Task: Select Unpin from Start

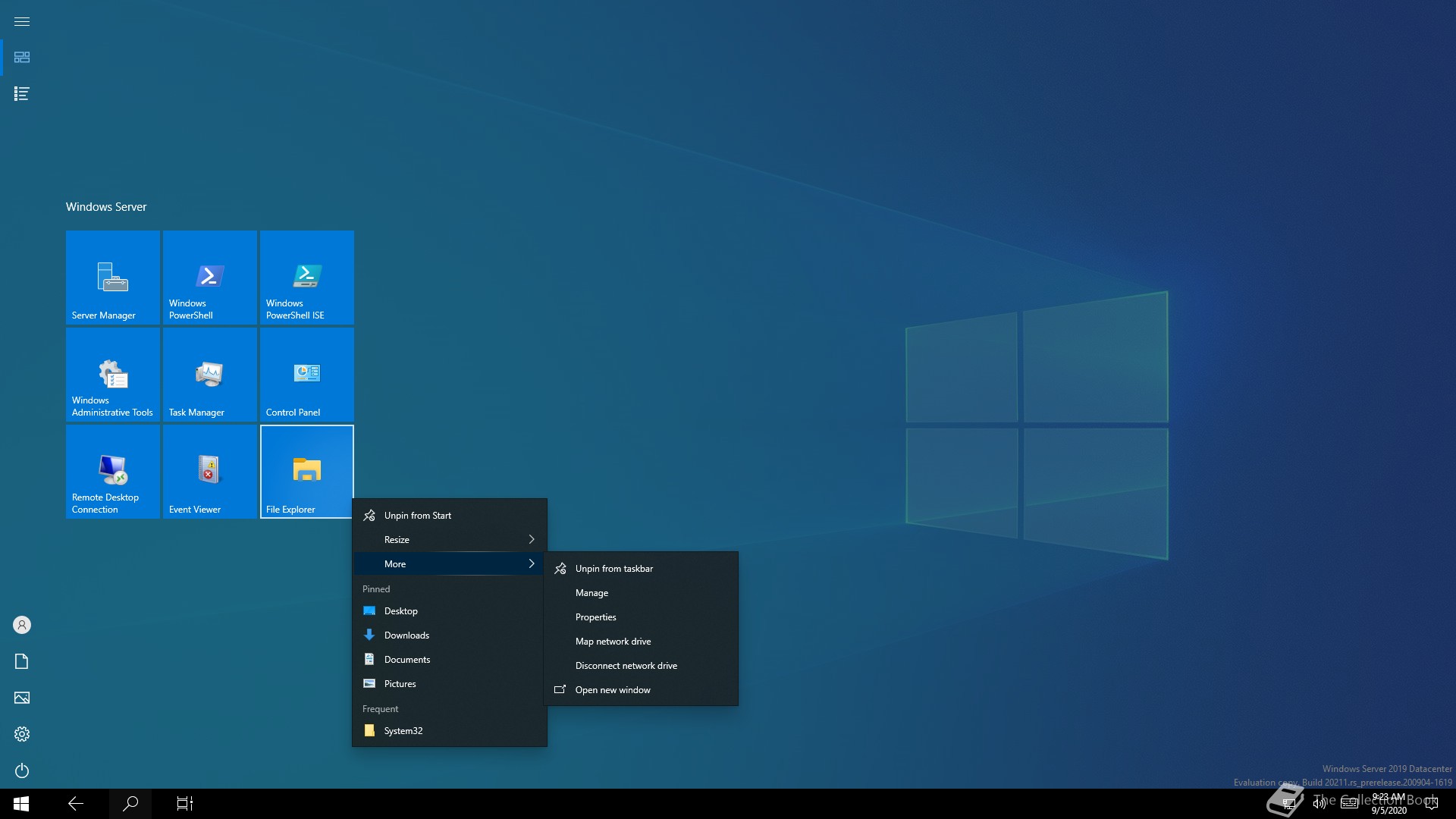Action: click(450, 516)
